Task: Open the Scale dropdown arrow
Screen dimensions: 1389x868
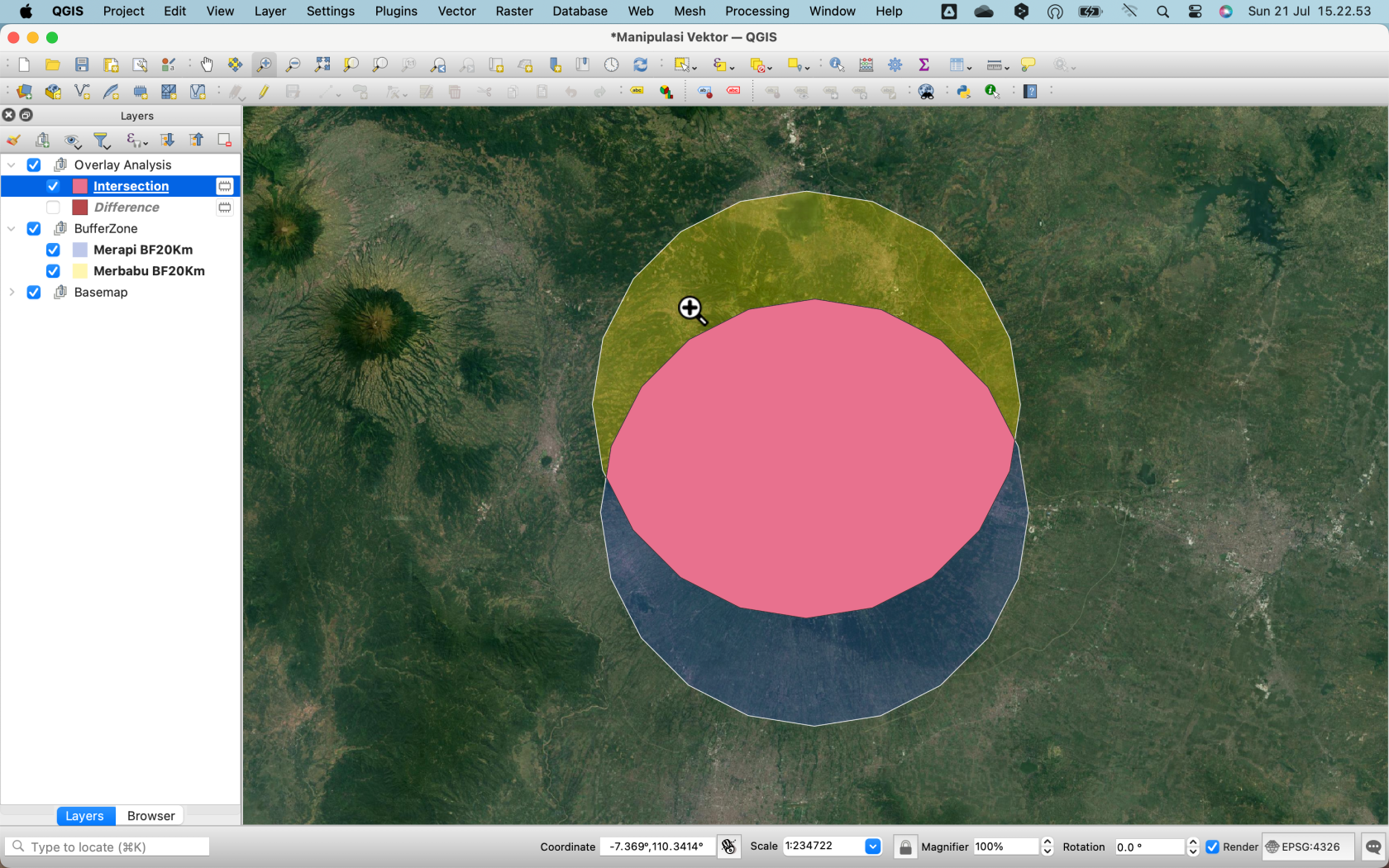Action: tap(872, 847)
